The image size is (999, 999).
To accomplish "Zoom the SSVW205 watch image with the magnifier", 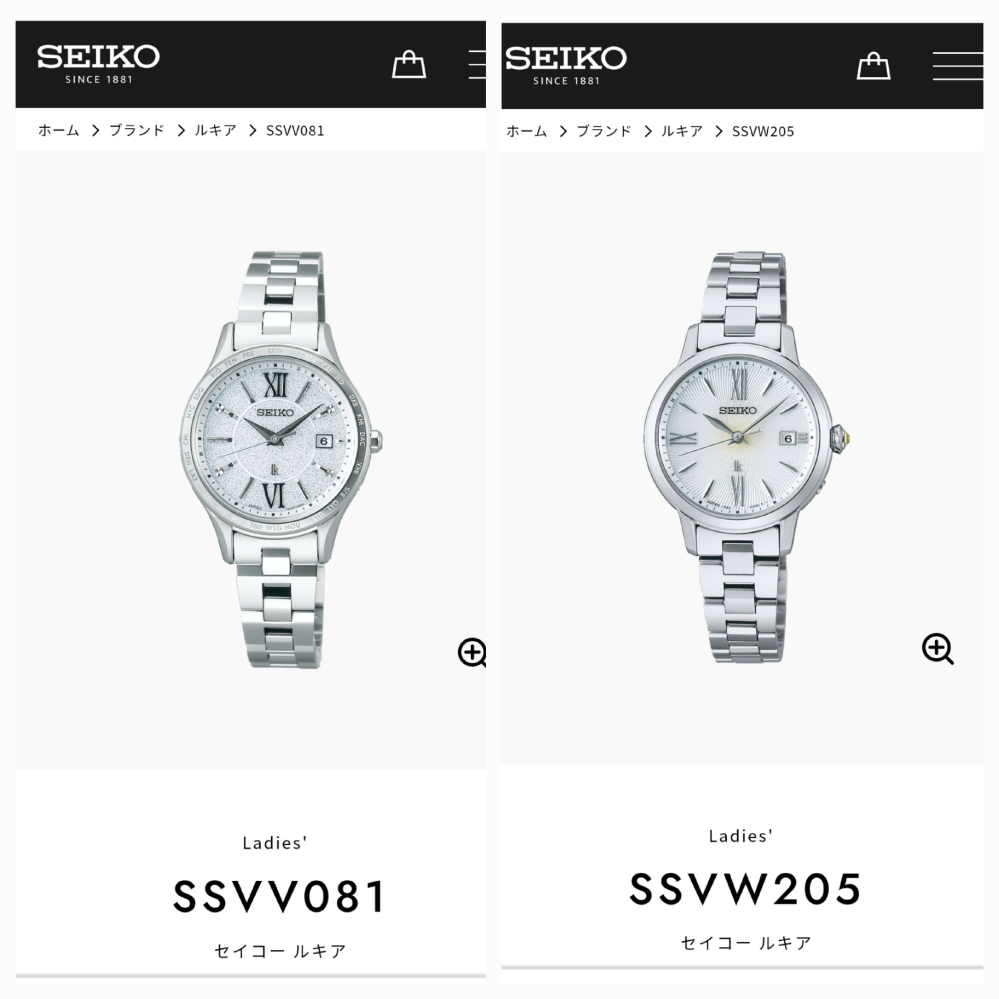I will [x=938, y=649].
